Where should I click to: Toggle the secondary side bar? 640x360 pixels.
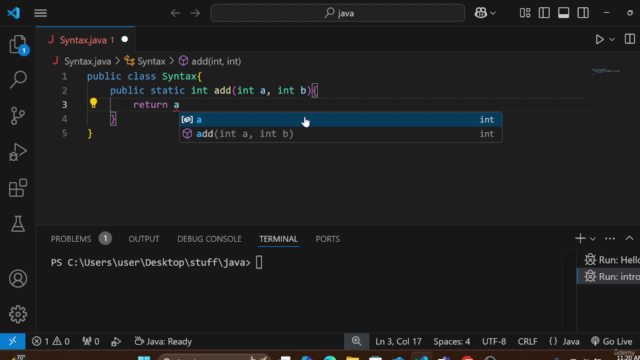(583, 13)
